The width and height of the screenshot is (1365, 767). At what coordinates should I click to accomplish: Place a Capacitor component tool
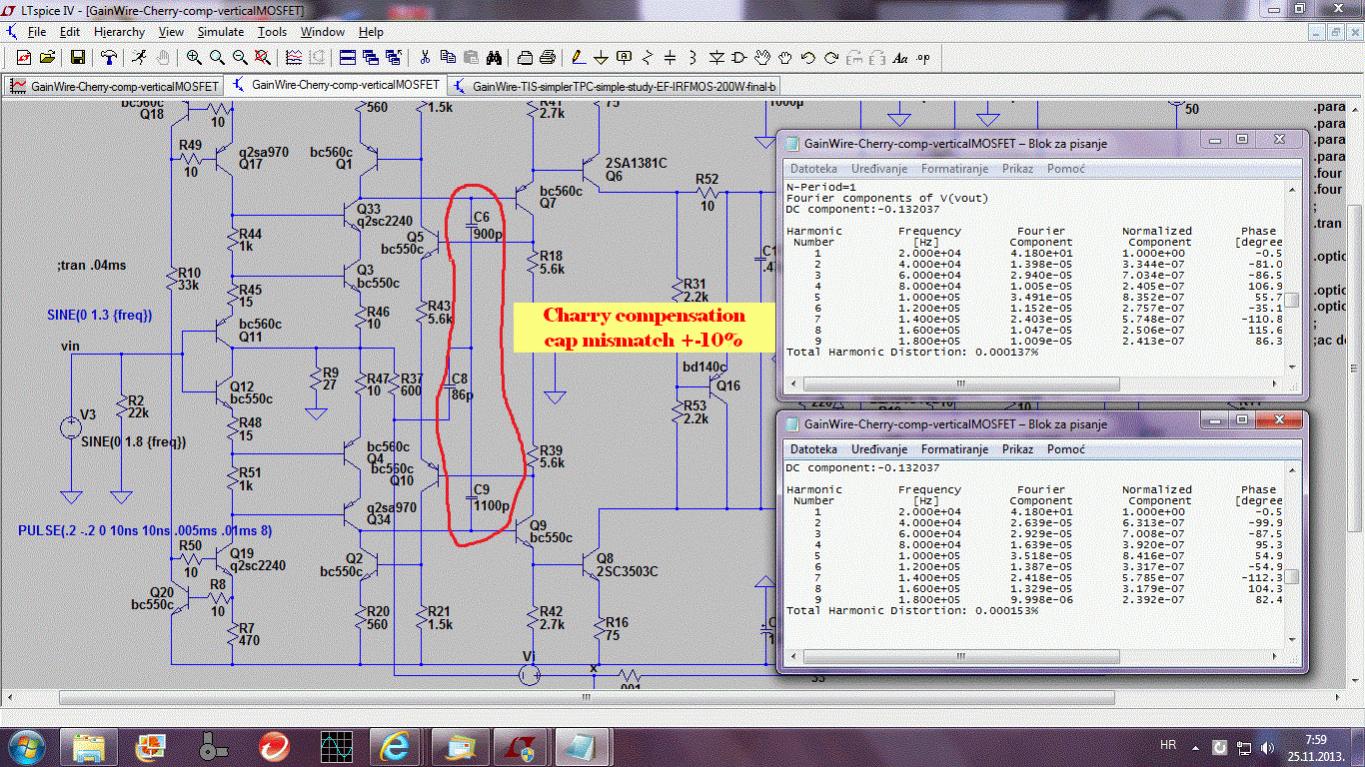coord(670,58)
